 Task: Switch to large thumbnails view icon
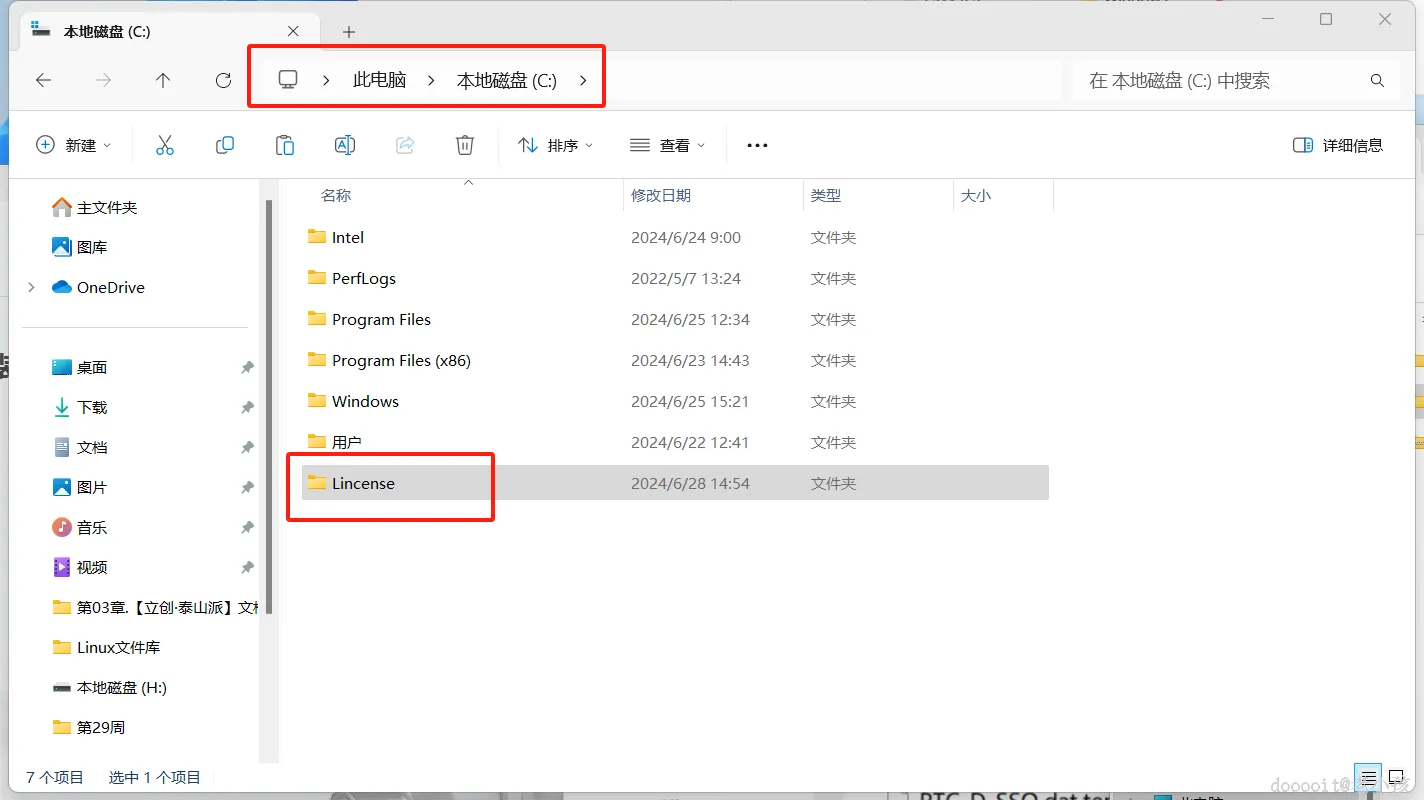[1396, 777]
